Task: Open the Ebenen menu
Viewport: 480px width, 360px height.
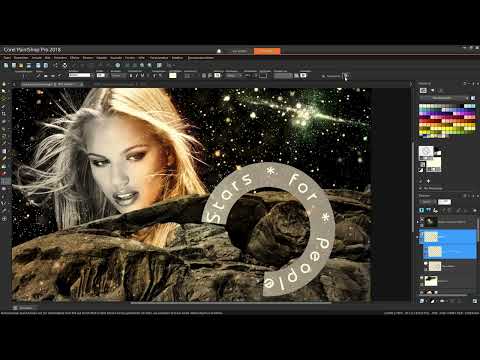Action: [x=88, y=58]
